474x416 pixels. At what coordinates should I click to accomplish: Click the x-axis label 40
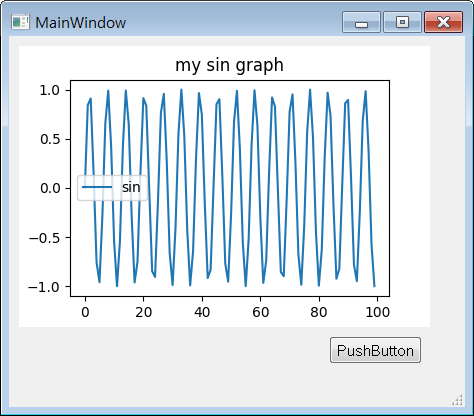pos(202,312)
